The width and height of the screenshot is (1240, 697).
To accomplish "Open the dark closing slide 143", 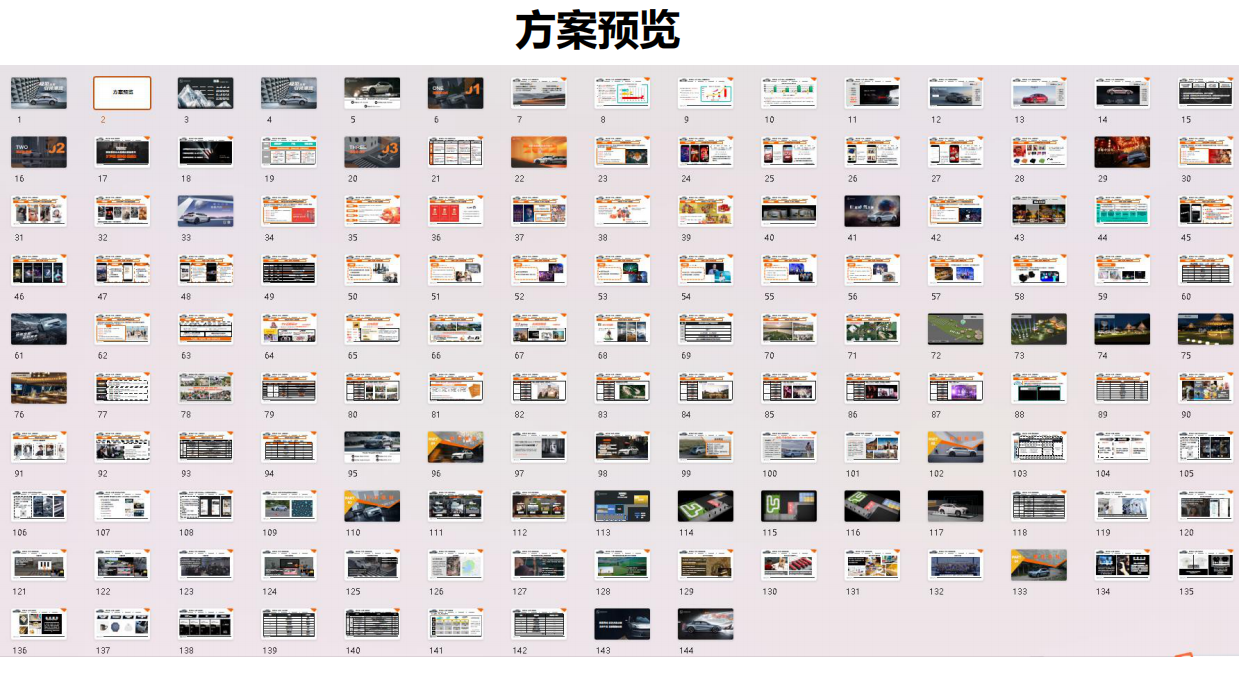I will click(621, 623).
